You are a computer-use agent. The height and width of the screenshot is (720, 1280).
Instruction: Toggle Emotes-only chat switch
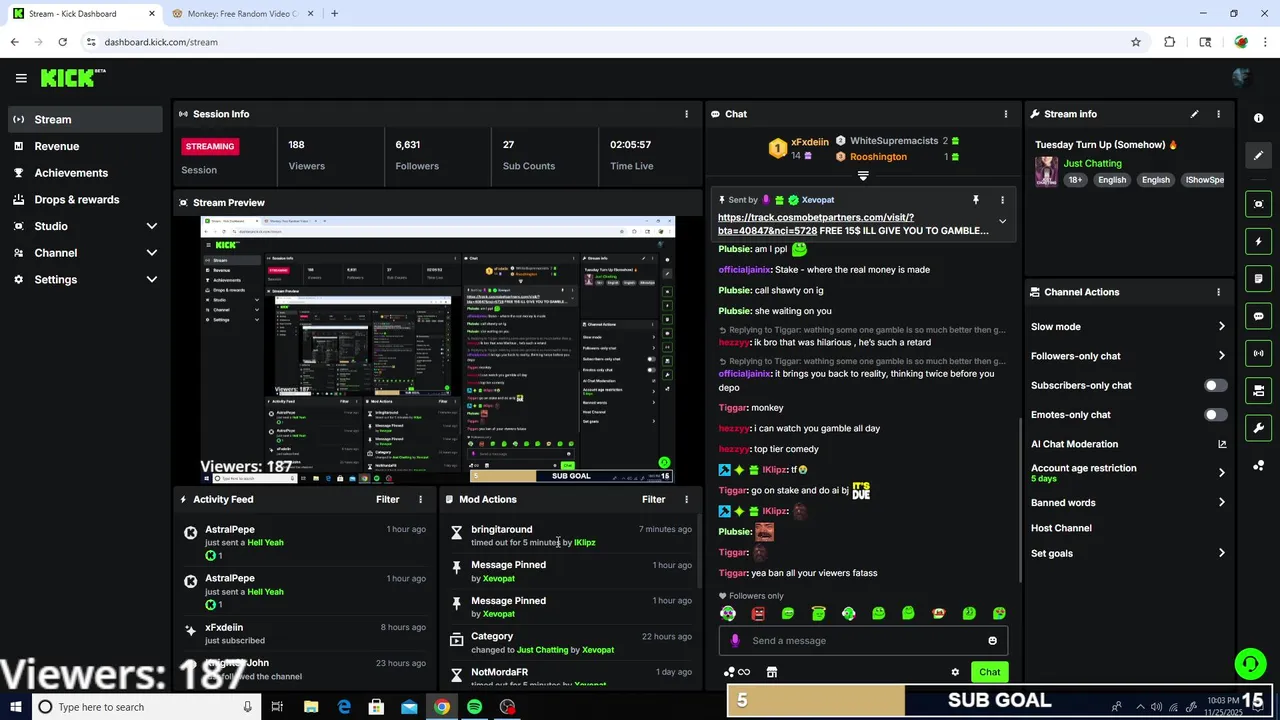pyautogui.click(x=1215, y=415)
